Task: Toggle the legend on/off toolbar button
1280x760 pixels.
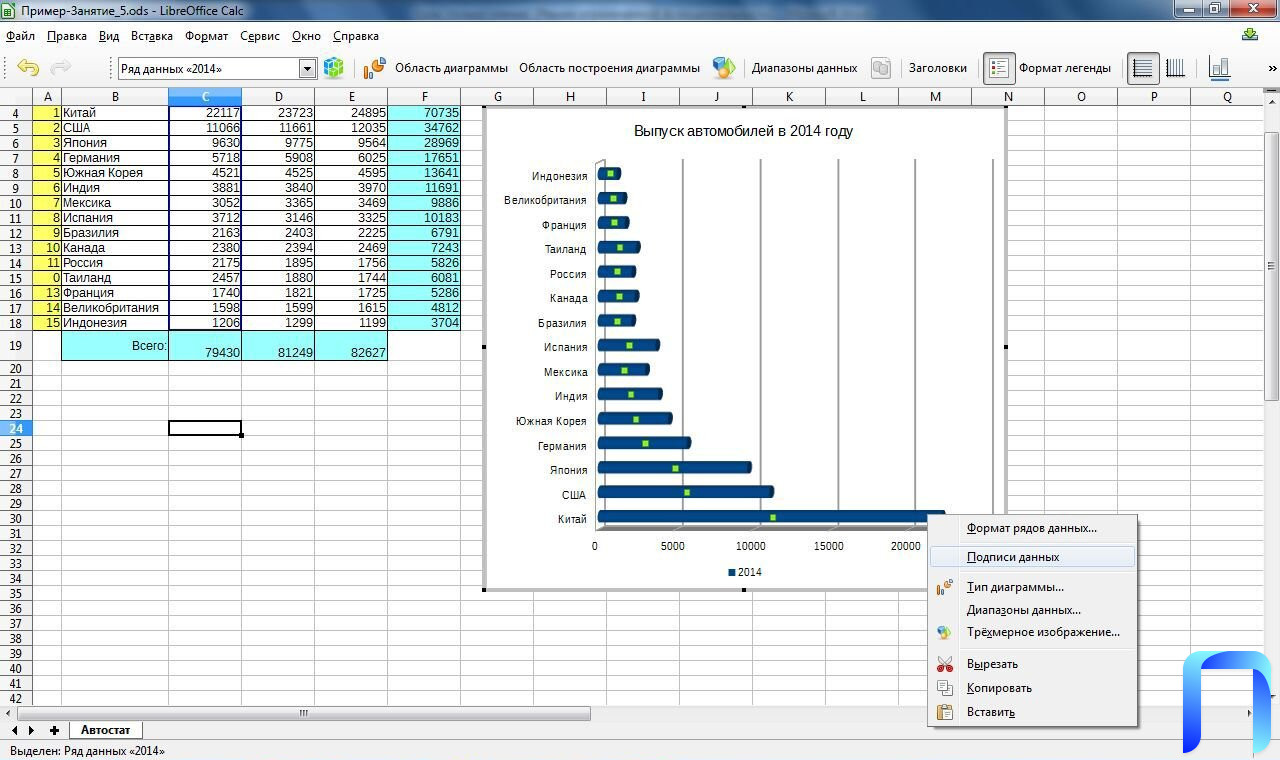Action: click(x=998, y=68)
